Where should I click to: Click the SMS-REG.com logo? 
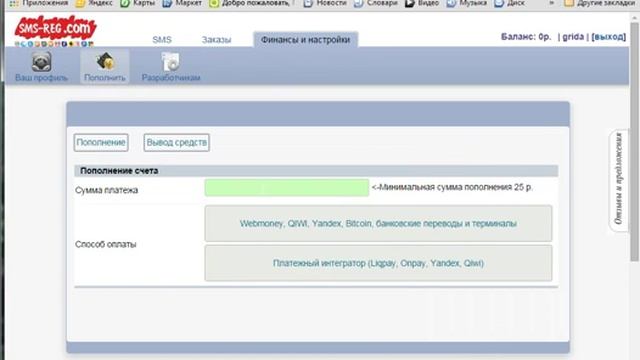(55, 31)
